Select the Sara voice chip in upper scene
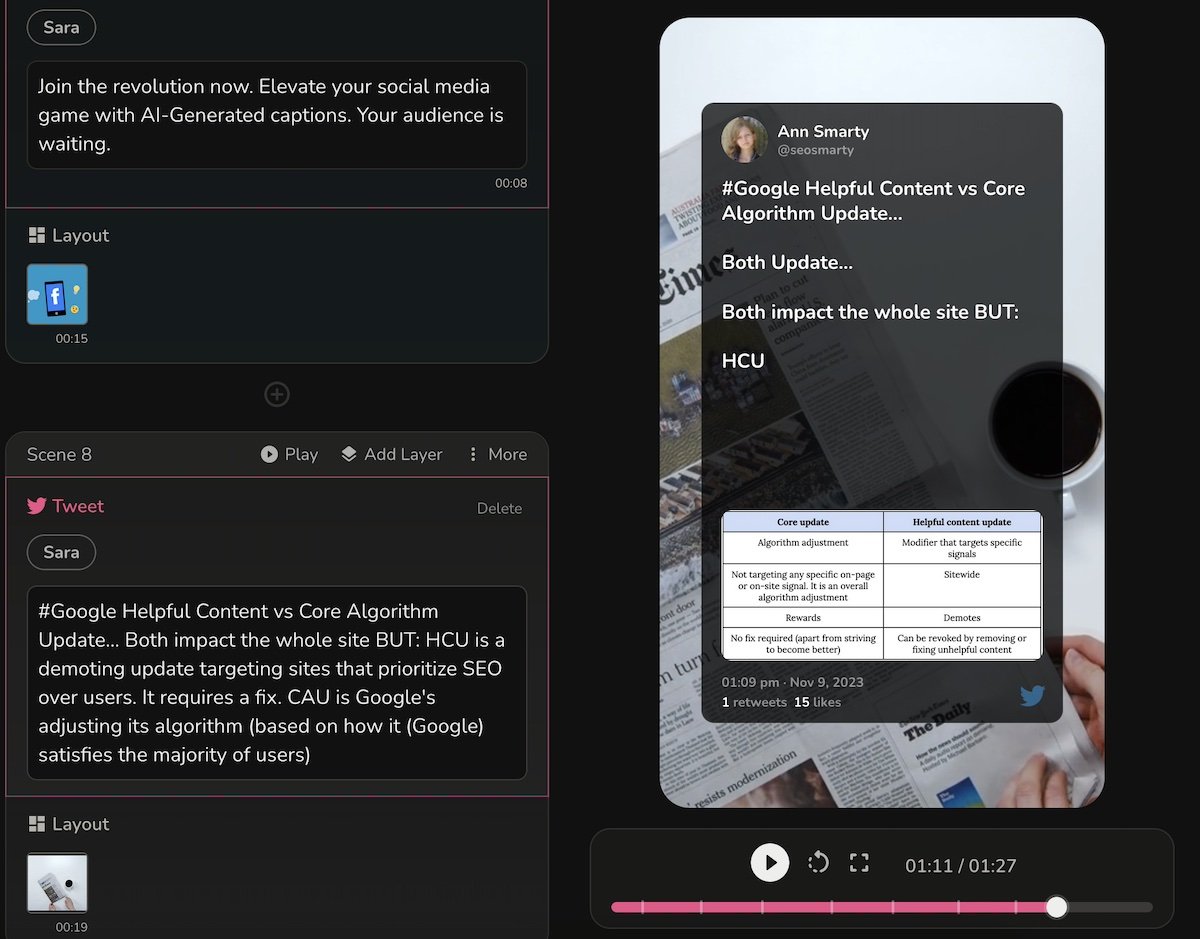The image size is (1200, 939). pos(61,27)
